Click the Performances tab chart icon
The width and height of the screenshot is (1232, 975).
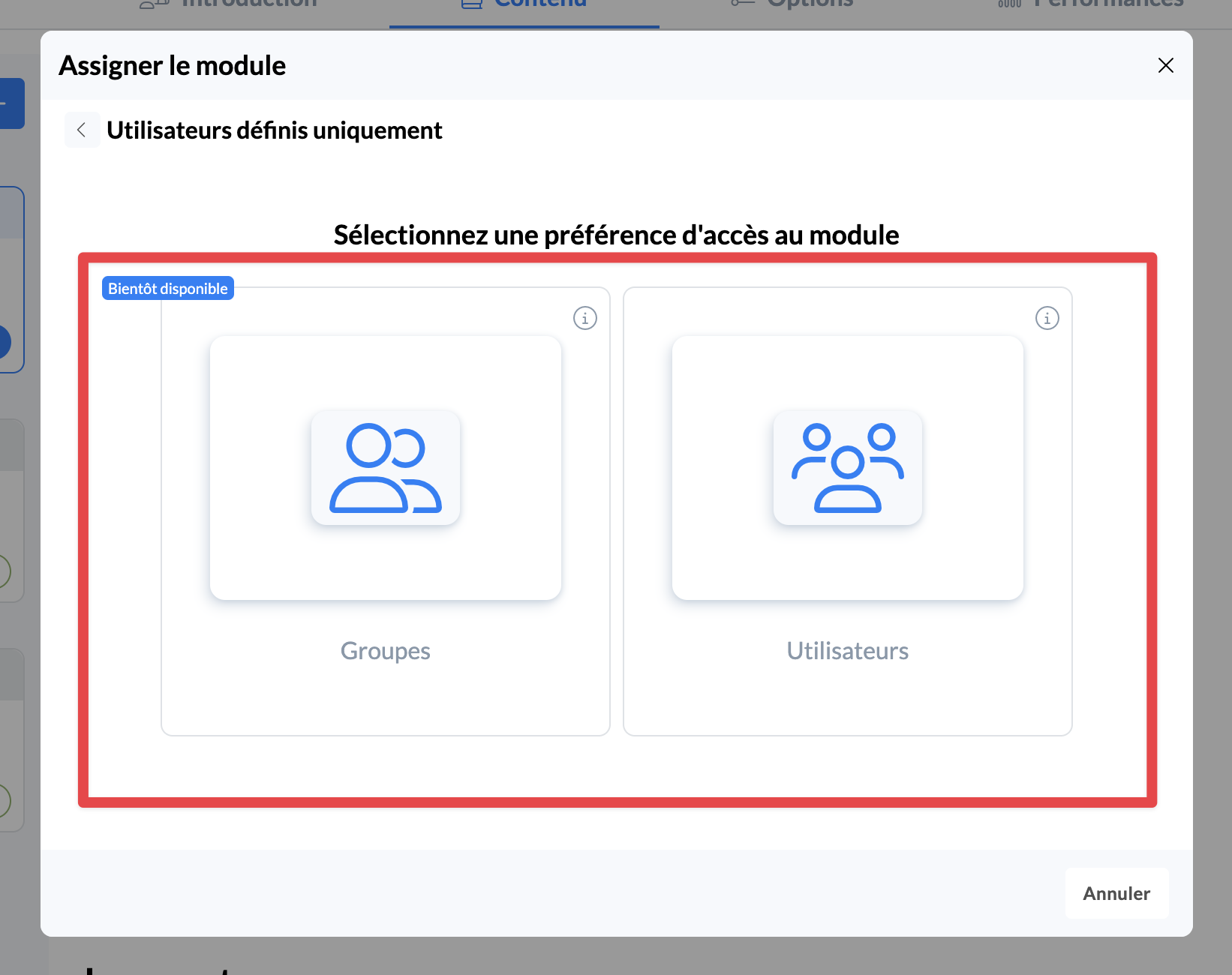(x=1009, y=4)
